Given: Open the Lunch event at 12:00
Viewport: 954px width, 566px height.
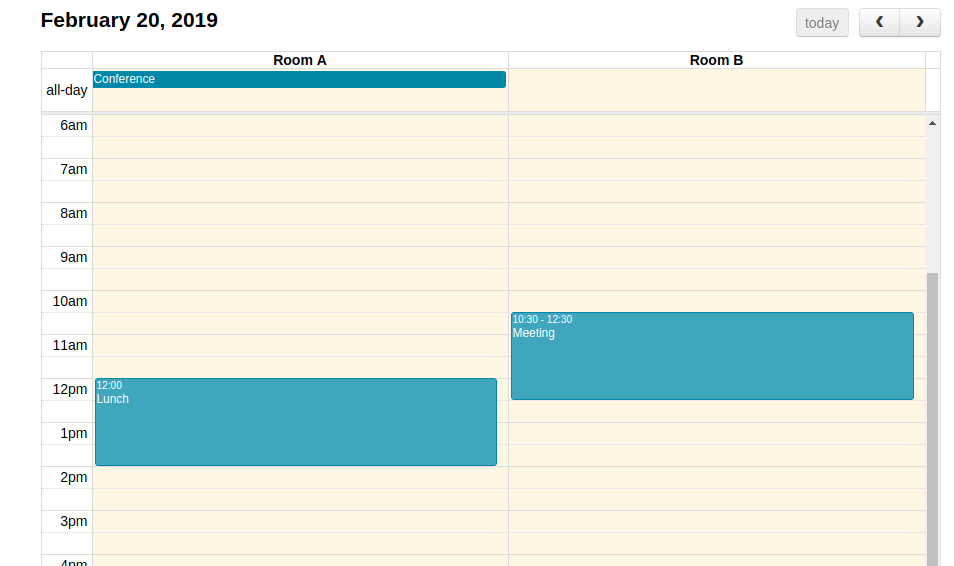Looking at the screenshot, I should point(296,422).
